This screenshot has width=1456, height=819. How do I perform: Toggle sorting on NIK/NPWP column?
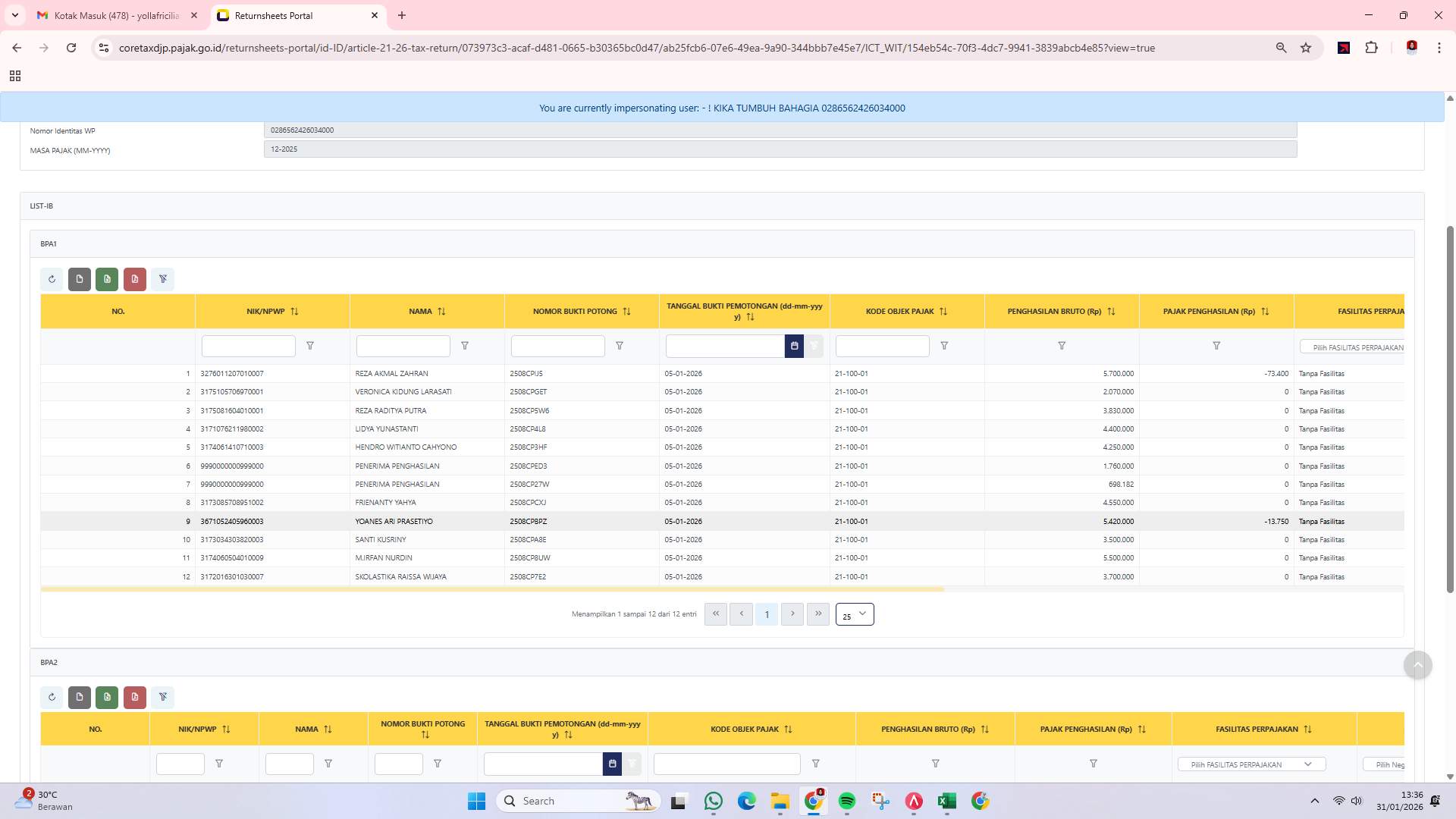click(295, 311)
